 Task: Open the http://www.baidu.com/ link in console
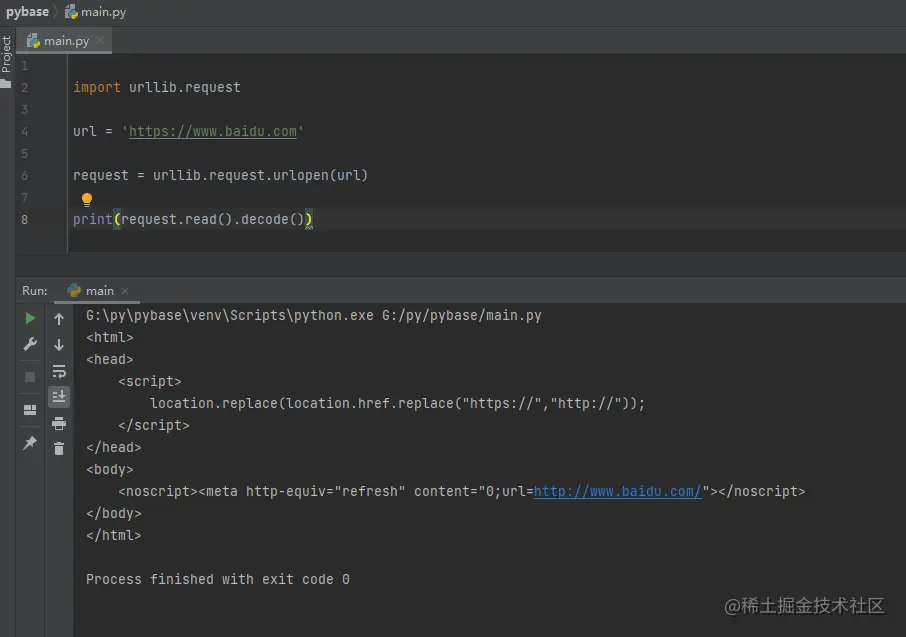click(x=618, y=491)
